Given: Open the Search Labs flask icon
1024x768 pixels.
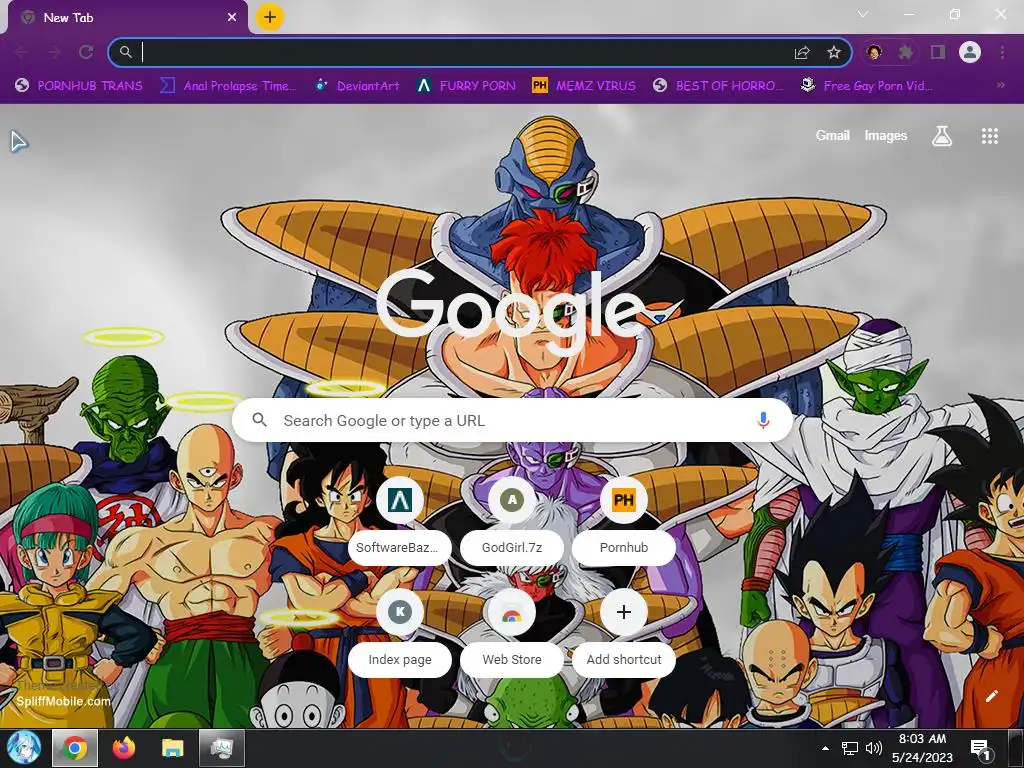Looking at the screenshot, I should (941, 136).
